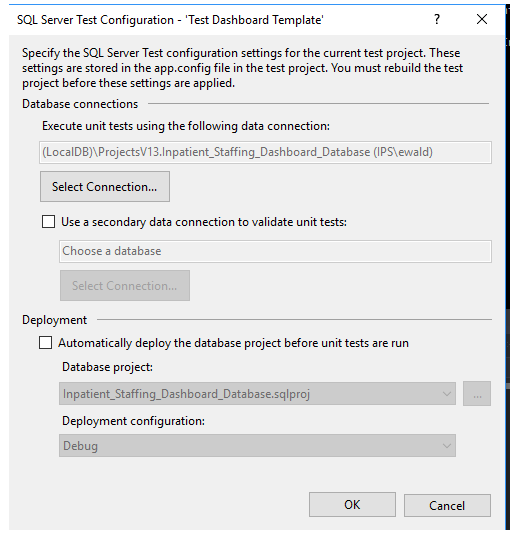The image size is (518, 533).
Task: Enable the secondary data connection checkbox
Action: point(48,222)
